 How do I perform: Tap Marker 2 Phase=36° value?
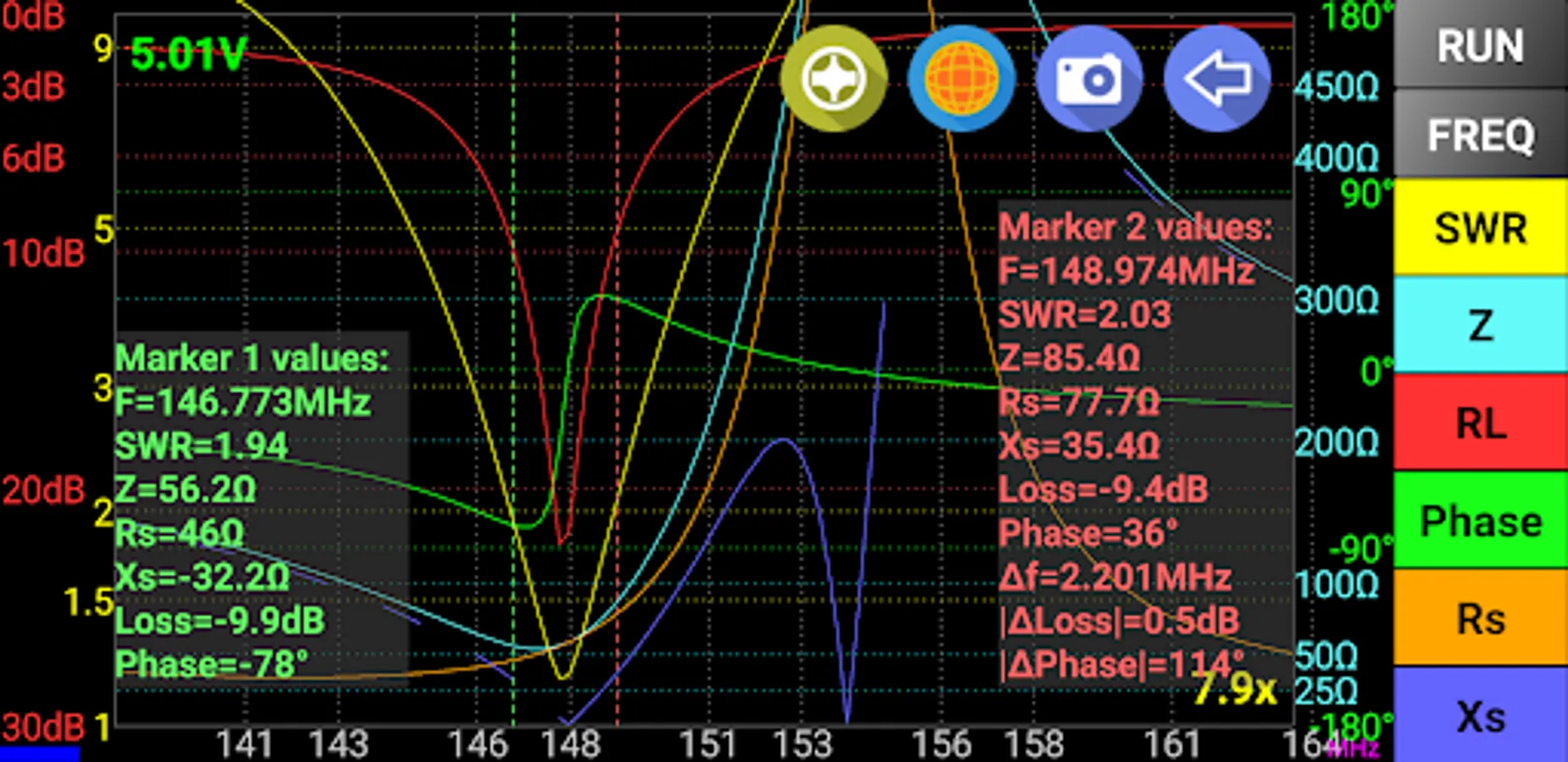click(1088, 534)
